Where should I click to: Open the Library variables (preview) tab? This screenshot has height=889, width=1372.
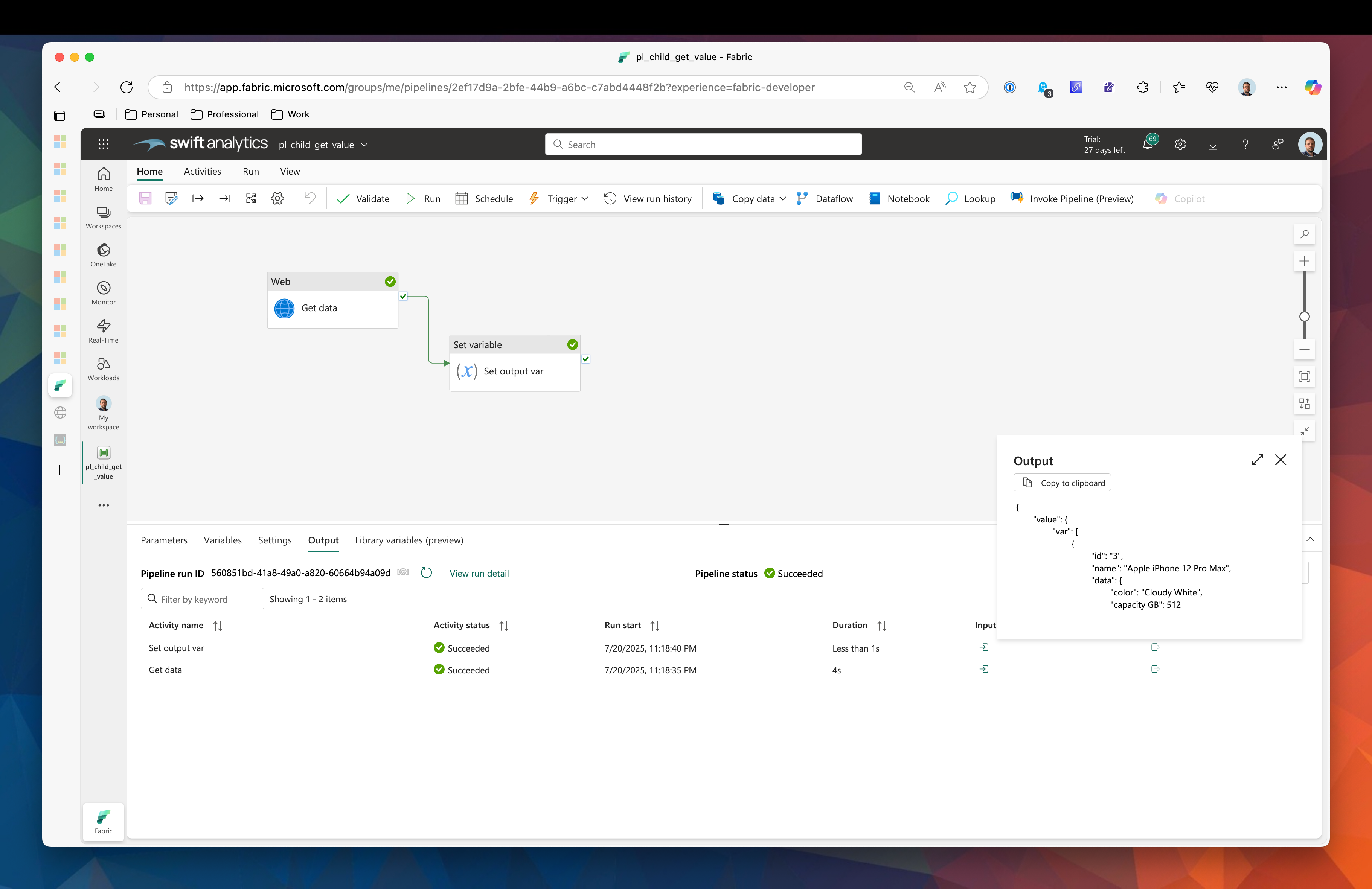[409, 540]
